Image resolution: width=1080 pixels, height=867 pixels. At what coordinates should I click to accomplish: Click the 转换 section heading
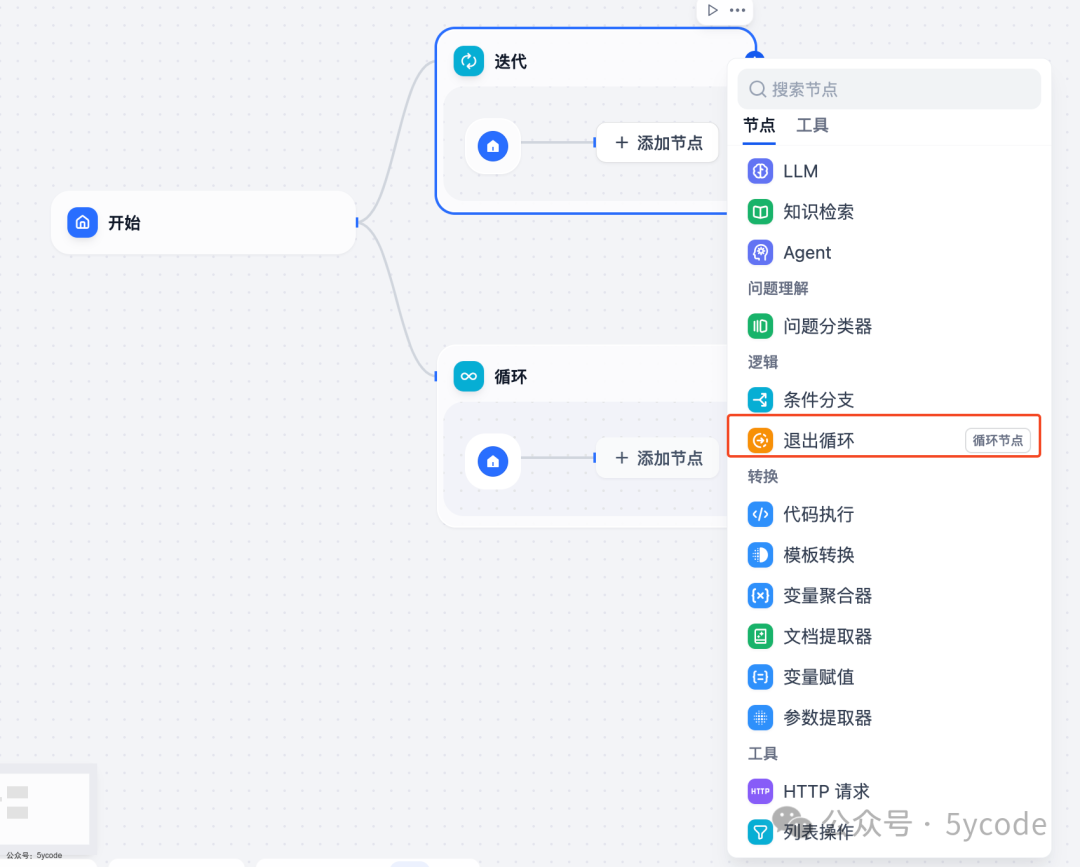762,477
